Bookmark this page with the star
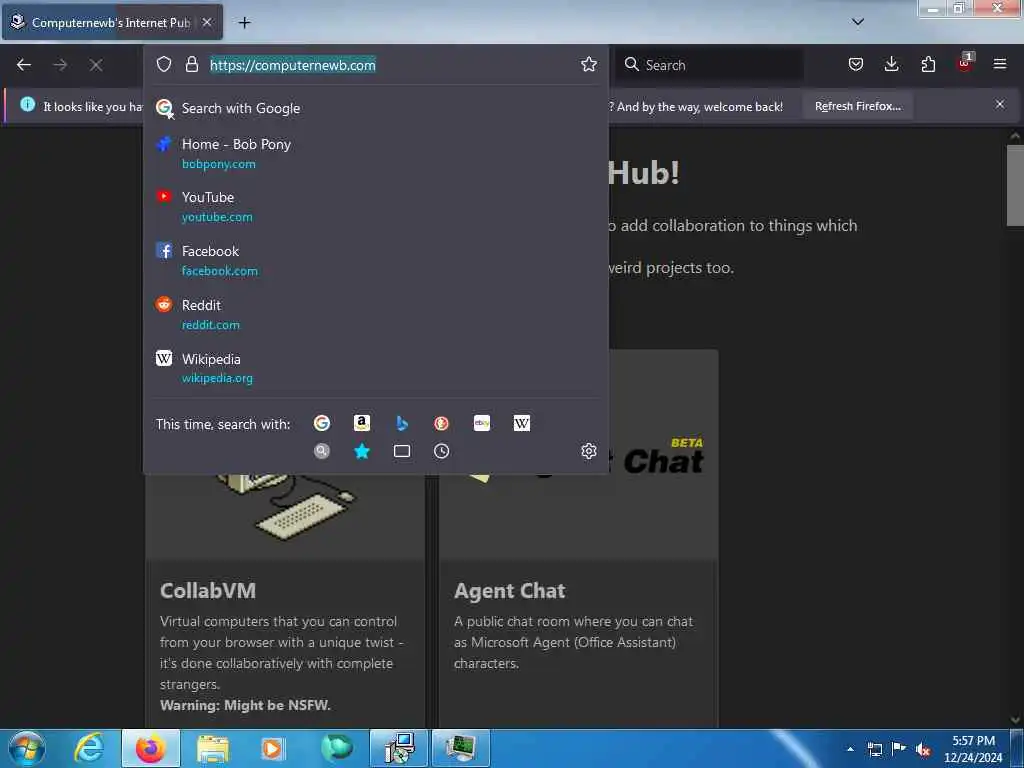Image resolution: width=1024 pixels, height=768 pixels. (588, 64)
